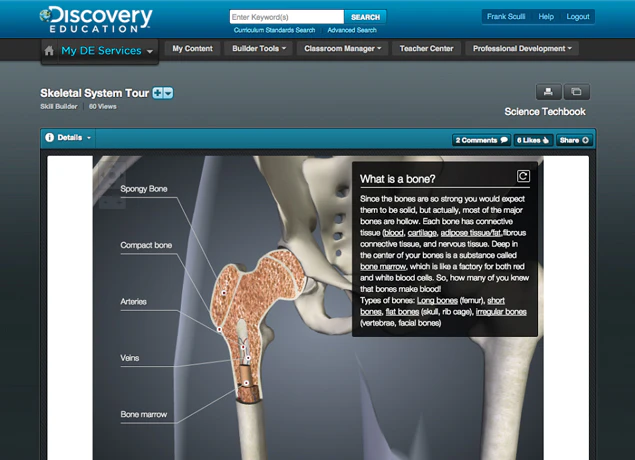
Task: Select the Veins label
Action: (130, 358)
